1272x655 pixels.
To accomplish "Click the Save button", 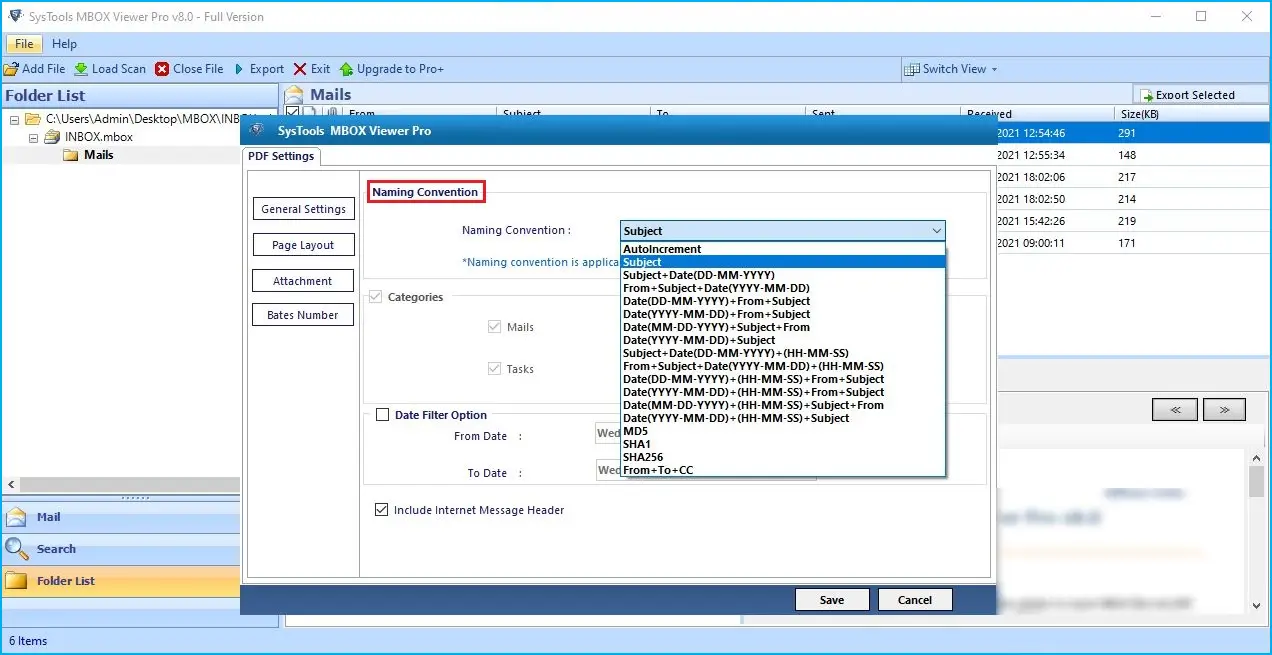I will click(832, 599).
